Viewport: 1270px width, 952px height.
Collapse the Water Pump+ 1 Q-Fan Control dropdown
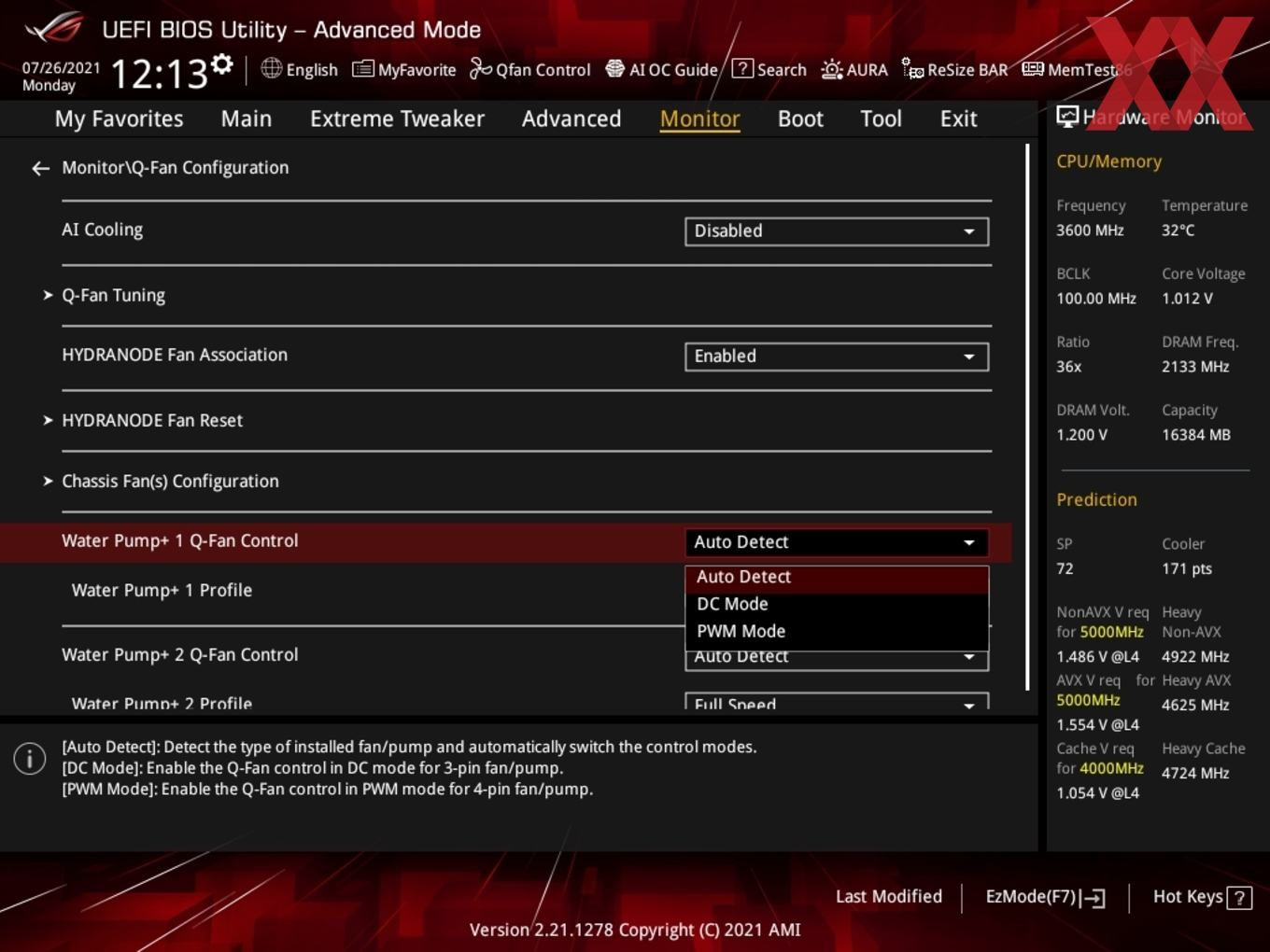(x=837, y=542)
